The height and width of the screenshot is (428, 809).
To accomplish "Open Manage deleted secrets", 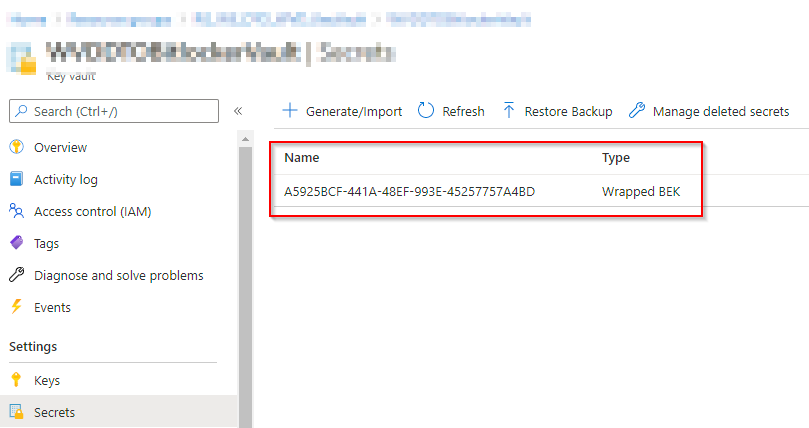I will click(x=709, y=111).
